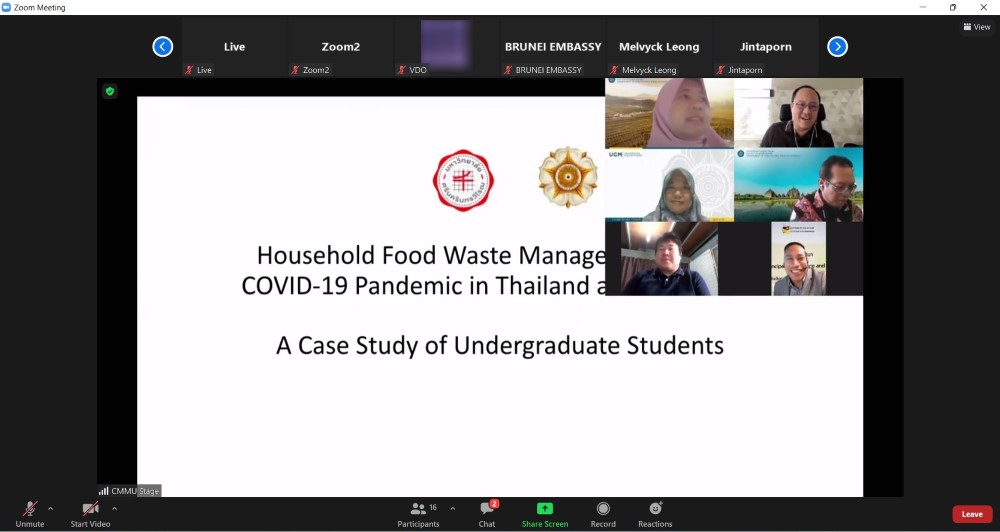Open the Participants panel
Image resolution: width=1000 pixels, height=532 pixels.
click(419, 509)
